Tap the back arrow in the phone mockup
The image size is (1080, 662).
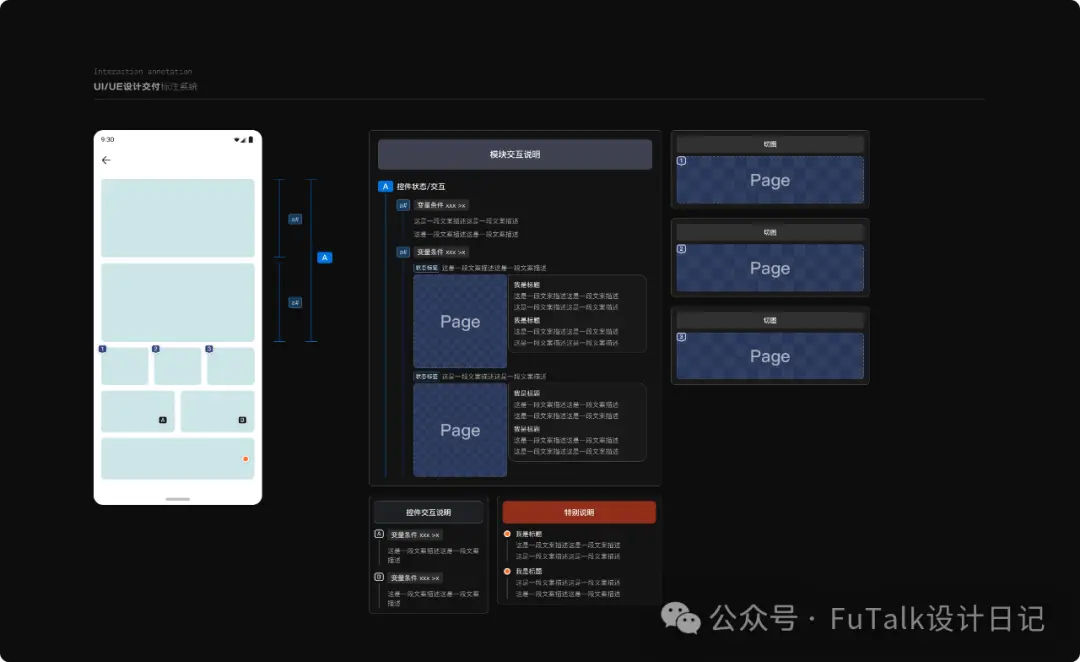106,160
